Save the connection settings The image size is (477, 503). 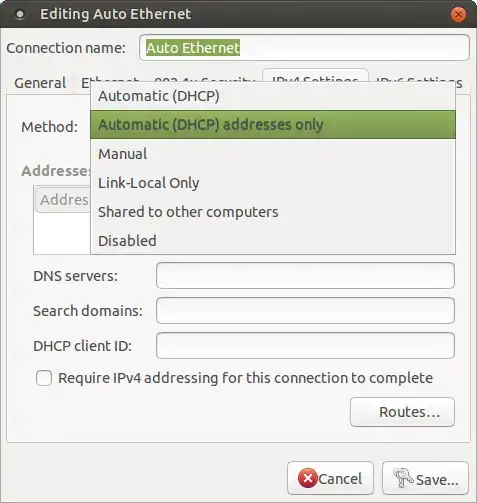(x=425, y=478)
